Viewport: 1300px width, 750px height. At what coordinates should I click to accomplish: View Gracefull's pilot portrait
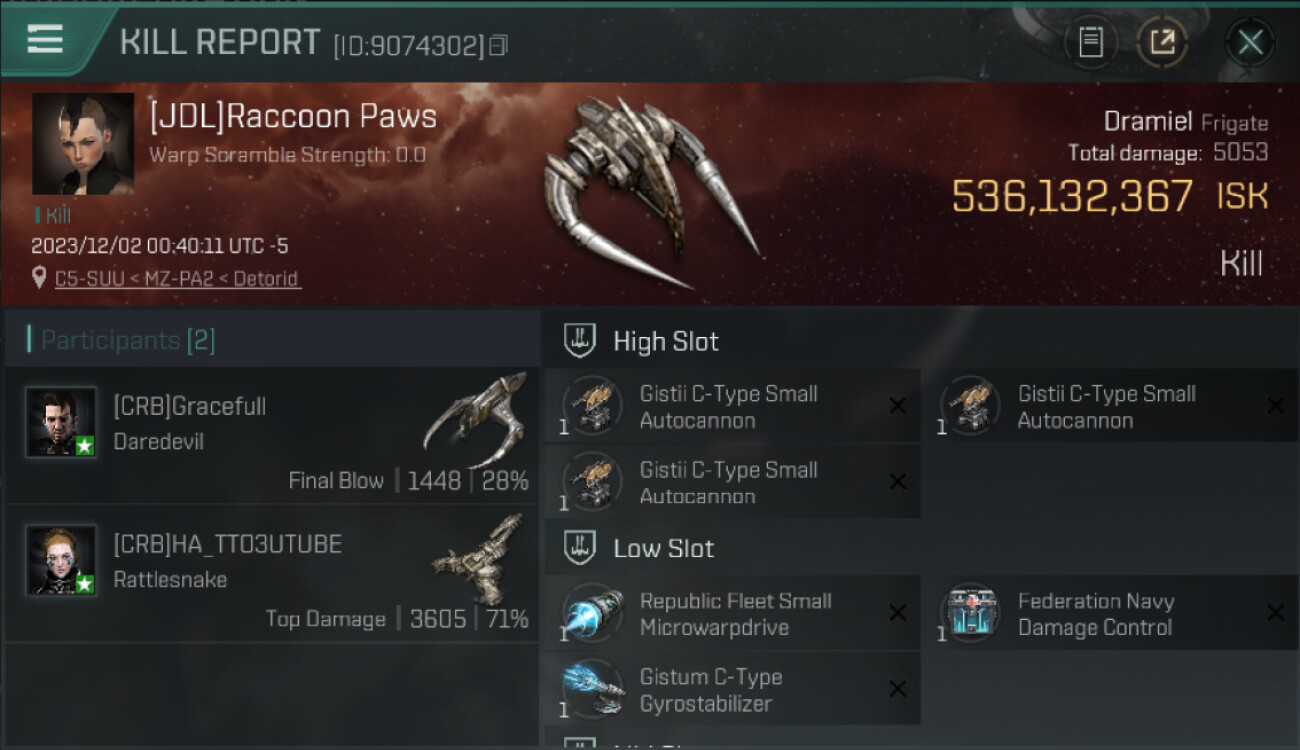61,422
